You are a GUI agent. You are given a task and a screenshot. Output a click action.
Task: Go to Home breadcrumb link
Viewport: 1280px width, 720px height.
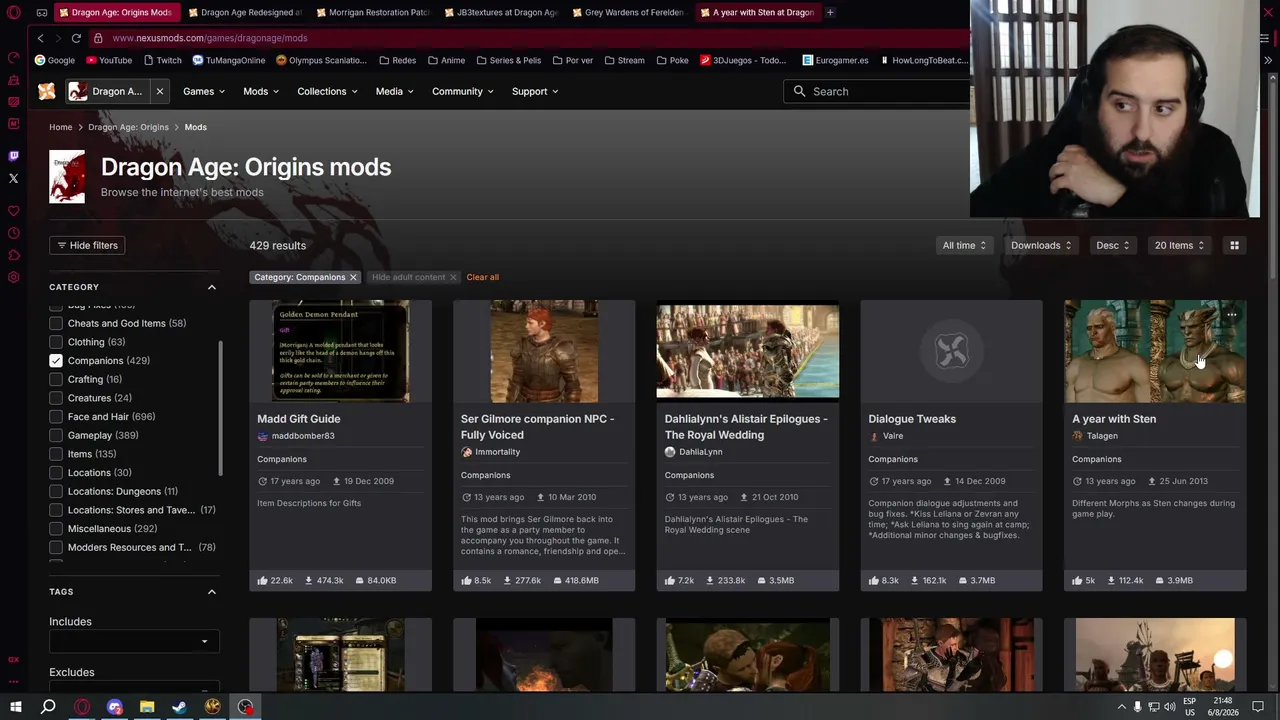click(x=61, y=127)
